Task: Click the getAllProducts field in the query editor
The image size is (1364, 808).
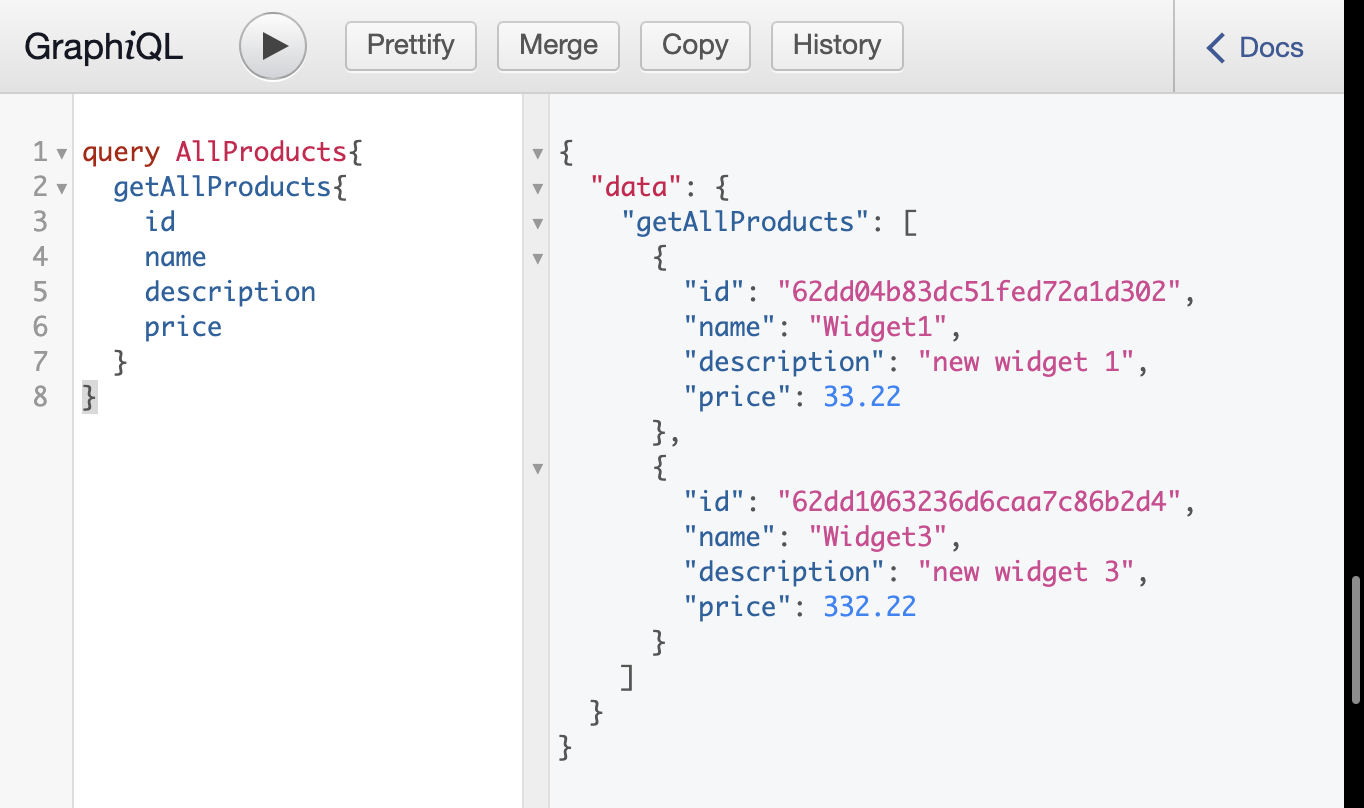Action: pyautogui.click(x=222, y=187)
